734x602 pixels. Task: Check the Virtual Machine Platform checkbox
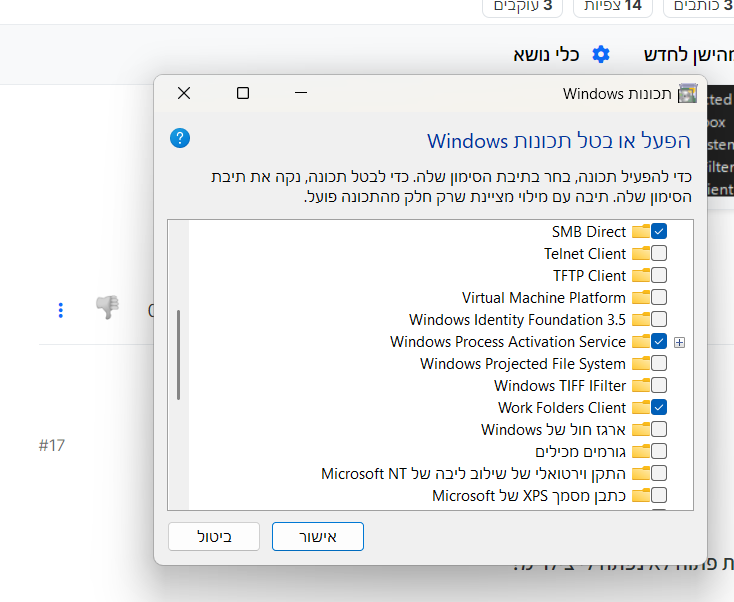659,297
